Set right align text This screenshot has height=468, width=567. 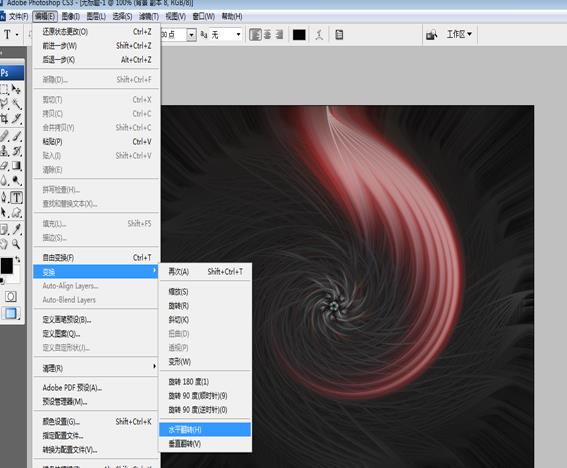pos(279,35)
